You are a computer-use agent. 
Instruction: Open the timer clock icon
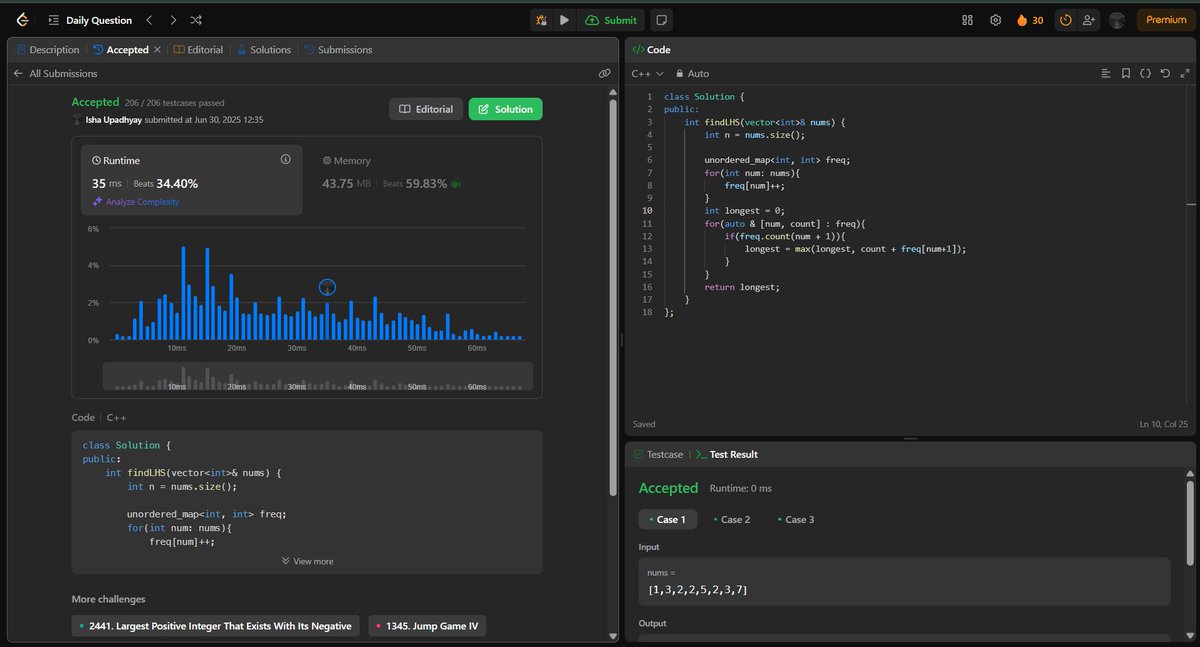point(1066,20)
